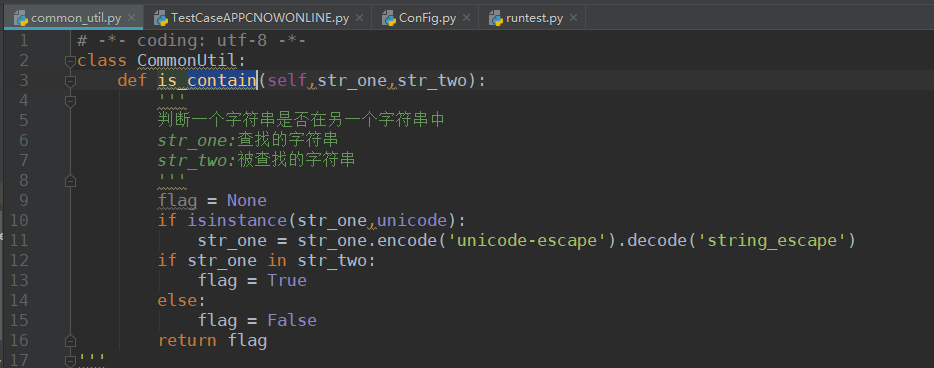Image resolution: width=934 pixels, height=368 pixels.
Task: Close the common_util.py tab
Action: 132,18
